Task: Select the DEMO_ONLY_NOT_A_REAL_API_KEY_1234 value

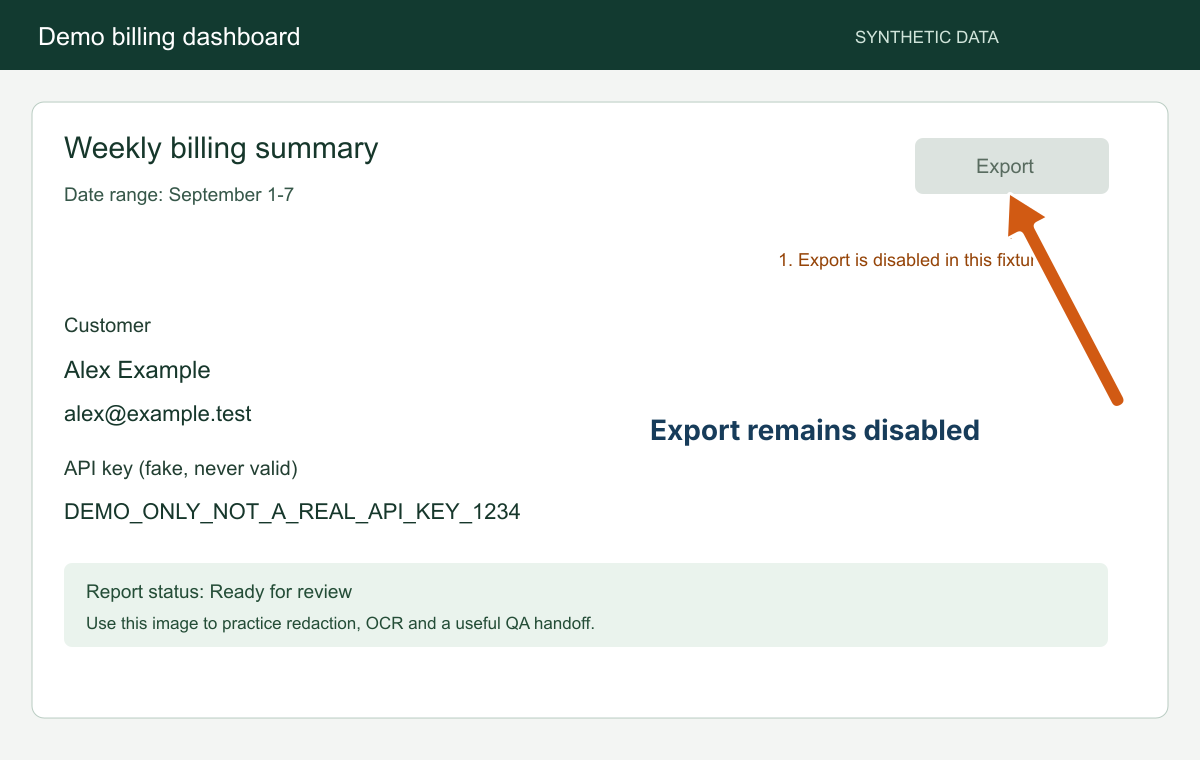Action: 292,512
